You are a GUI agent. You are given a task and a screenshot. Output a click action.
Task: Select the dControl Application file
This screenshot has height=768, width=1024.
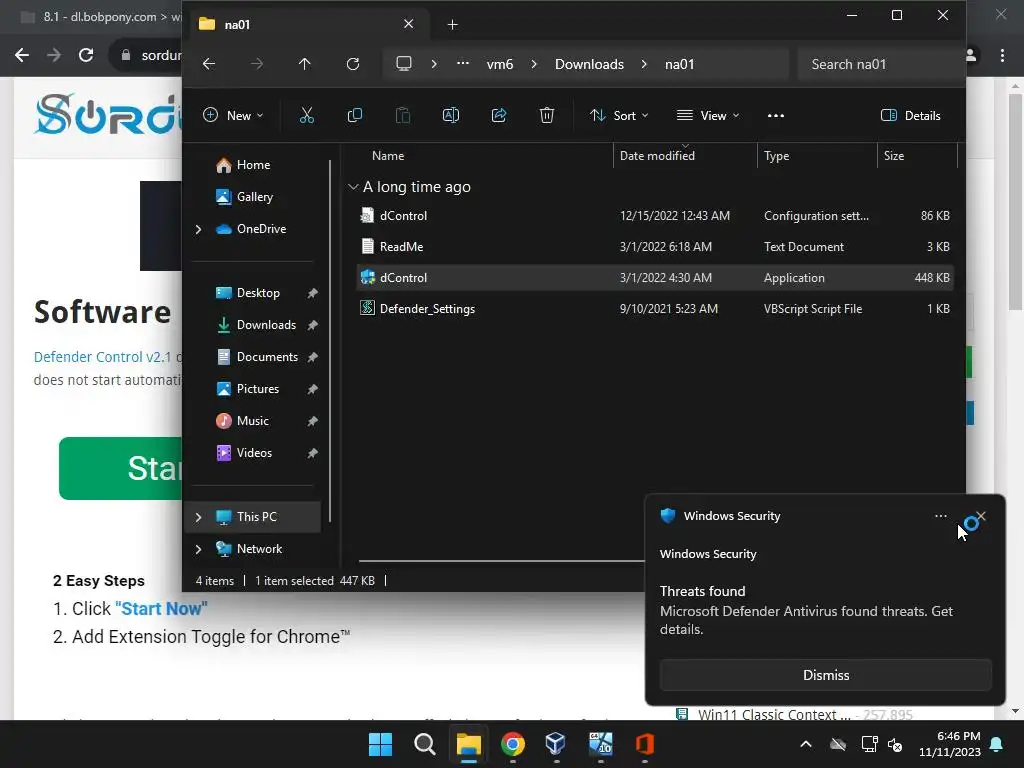(x=655, y=278)
